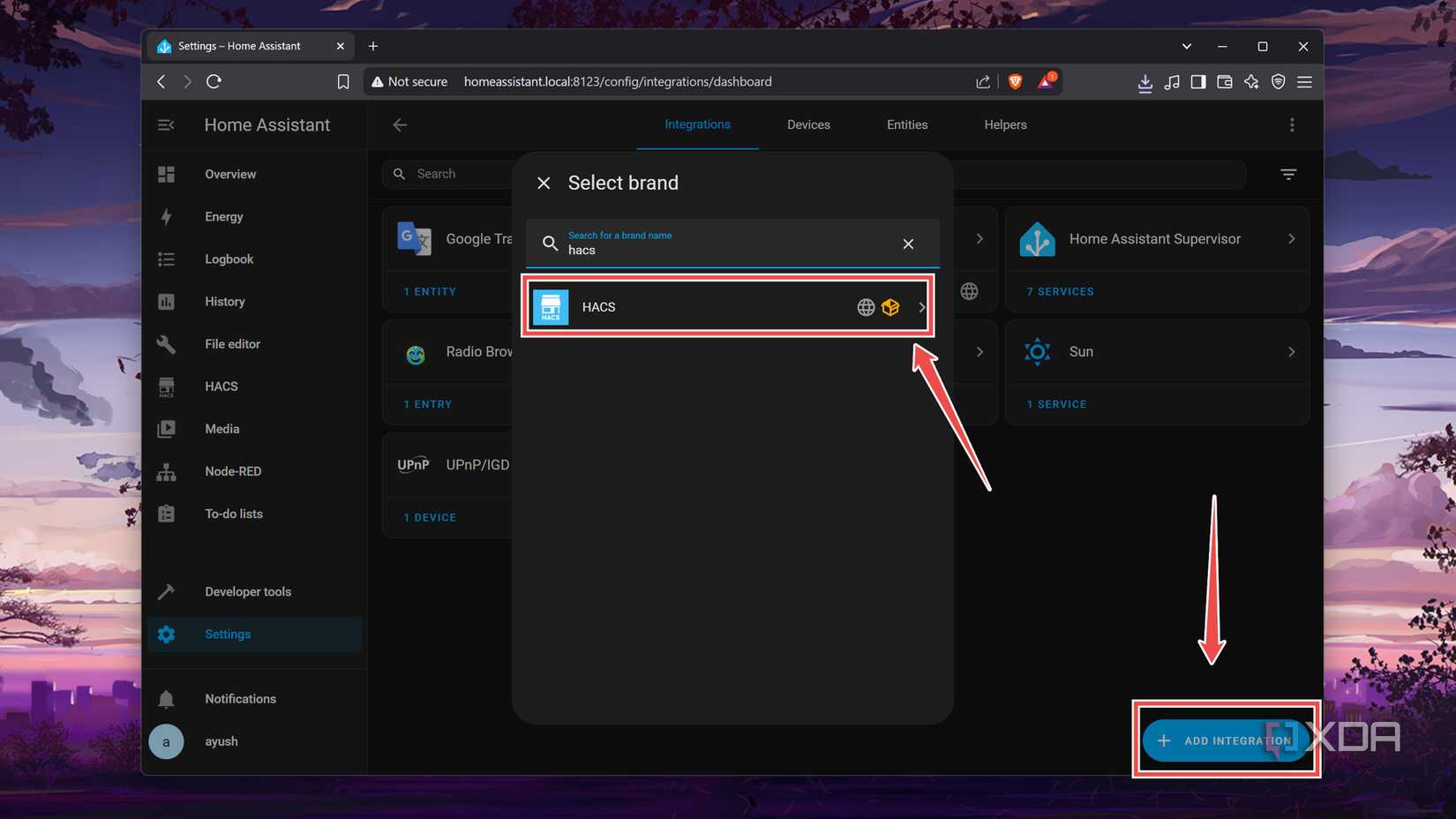Switch to the Integrations tab
The image size is (1456, 819).
[x=697, y=124]
